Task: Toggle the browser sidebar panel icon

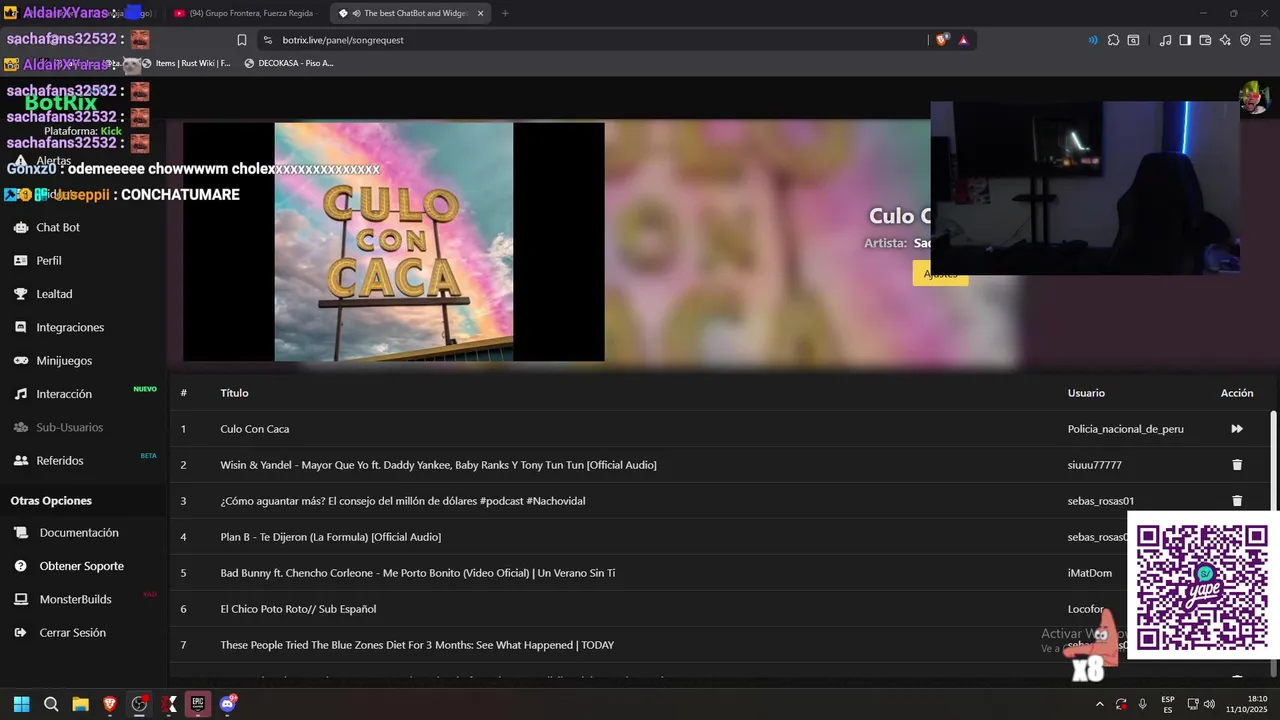Action: [1185, 40]
